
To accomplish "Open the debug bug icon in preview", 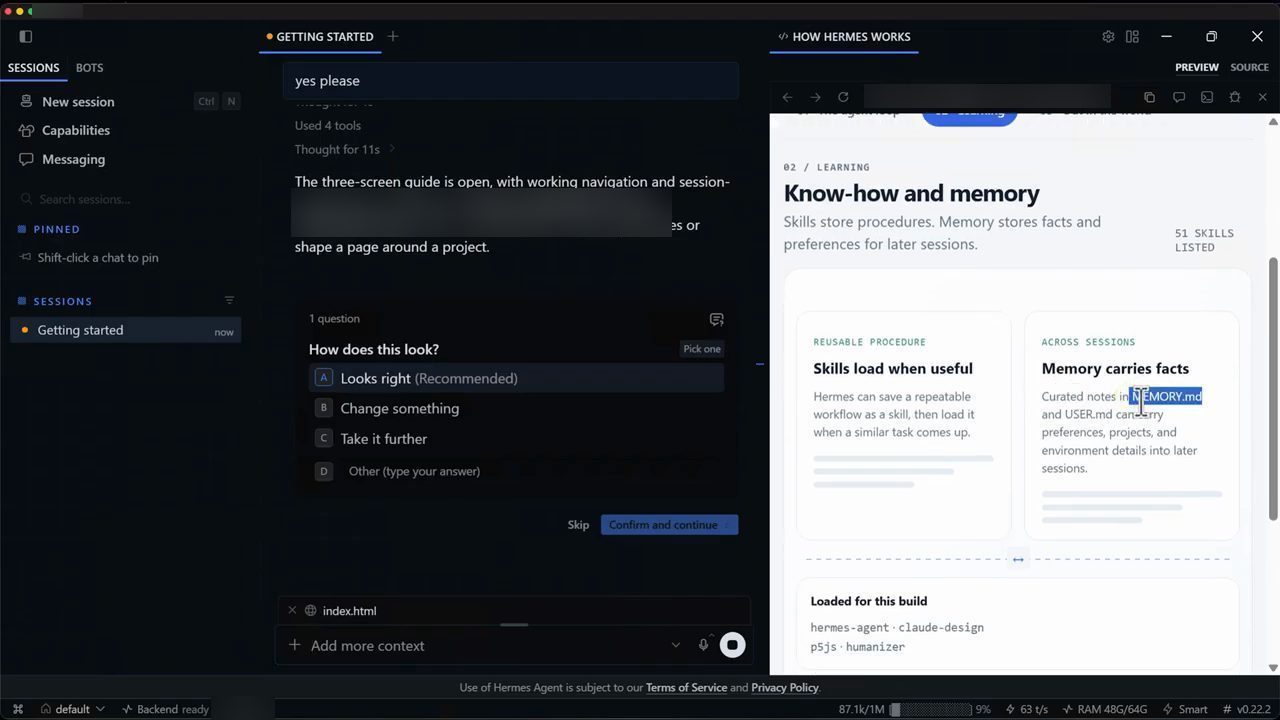I will coord(1235,97).
